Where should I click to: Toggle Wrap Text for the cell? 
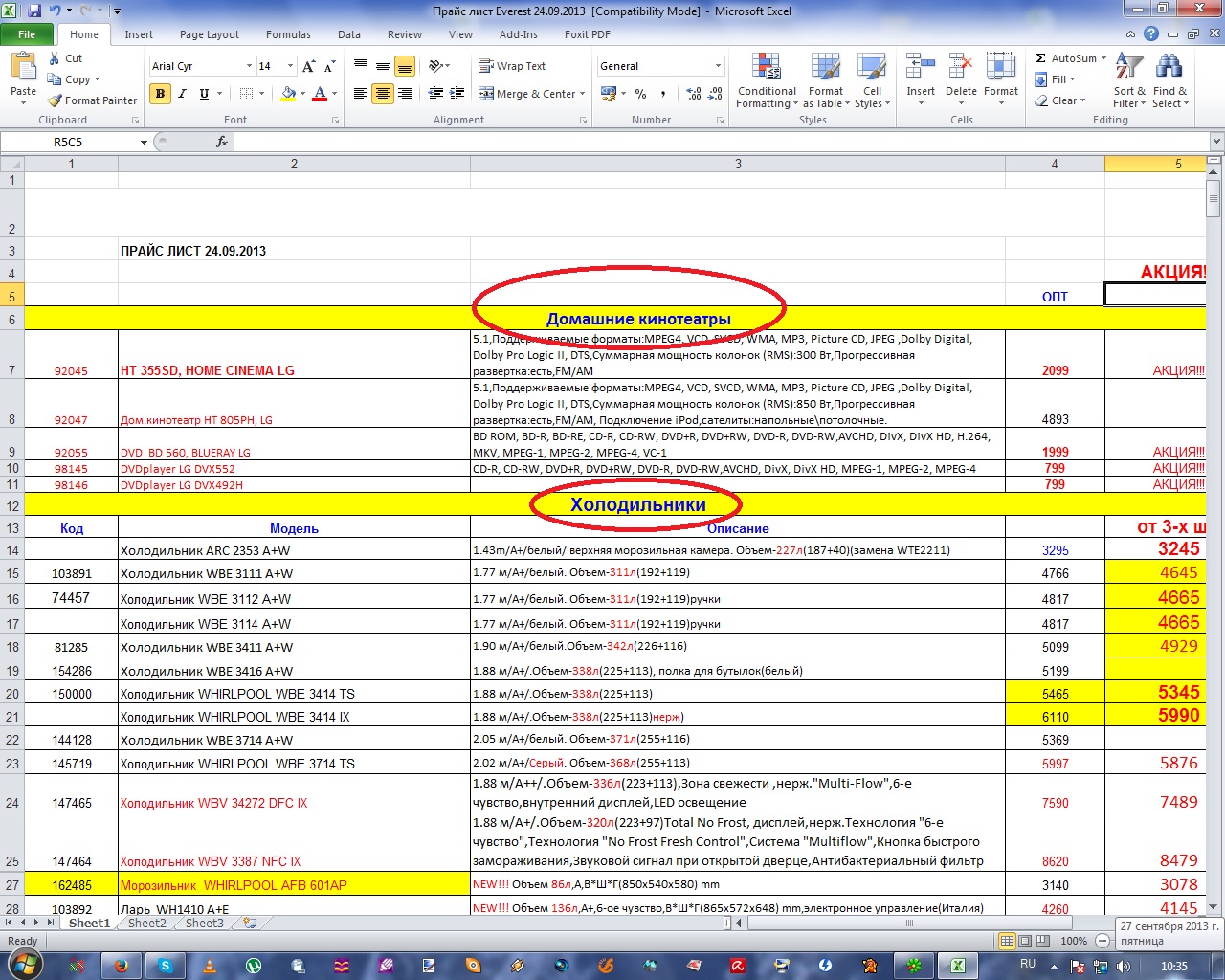tap(512, 66)
